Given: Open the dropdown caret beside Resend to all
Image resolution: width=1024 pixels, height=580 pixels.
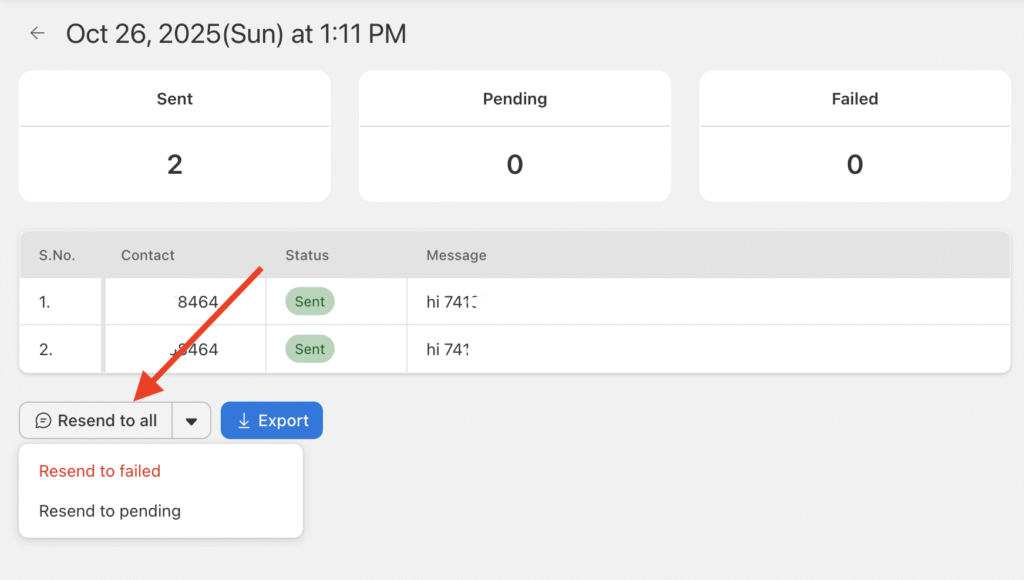Looking at the screenshot, I should click(191, 421).
